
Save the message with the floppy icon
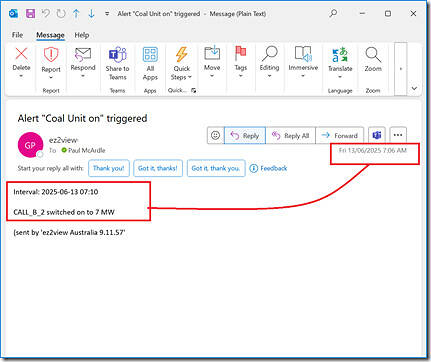coord(30,14)
